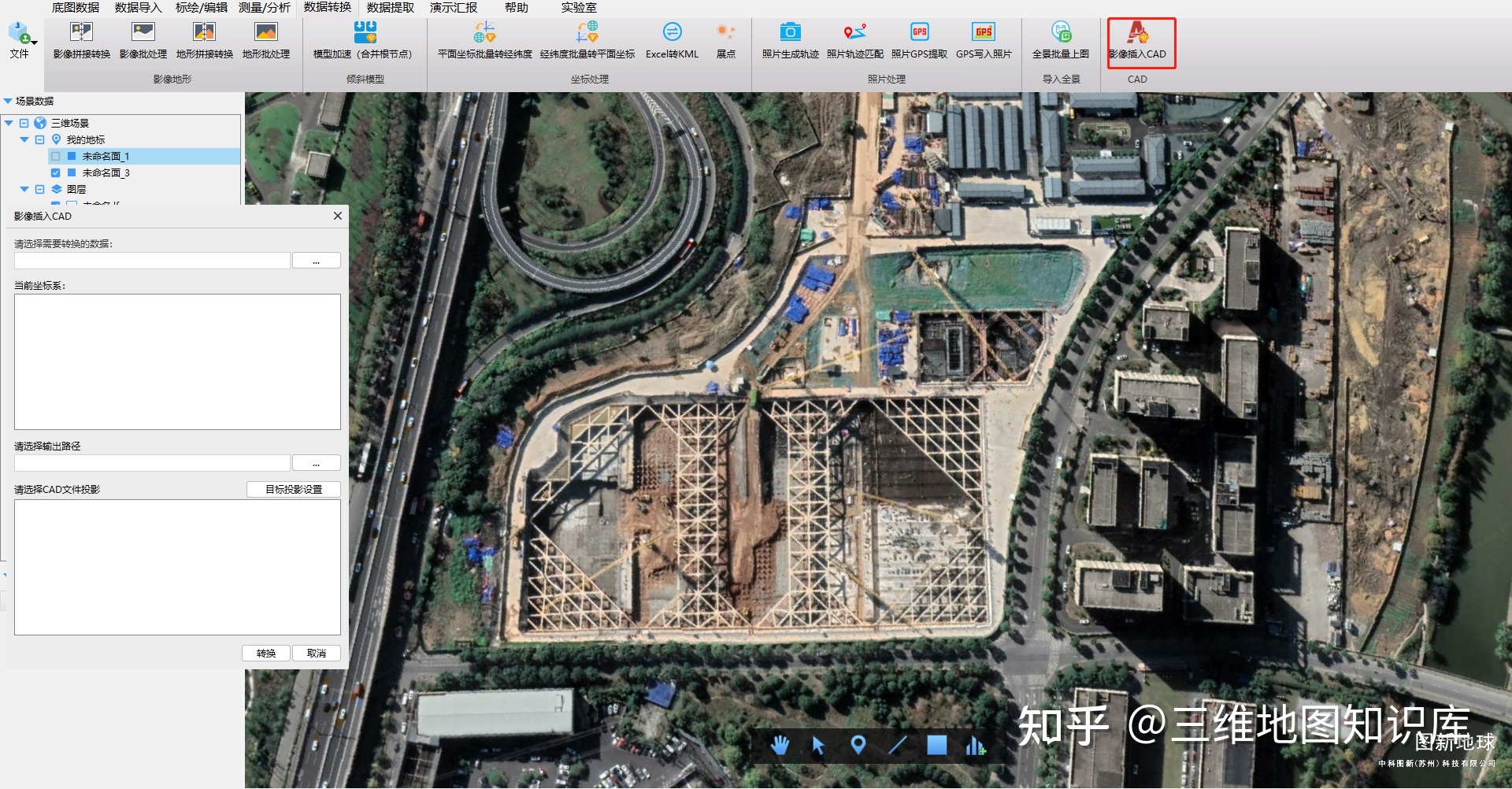Select the 照片生成轨迹 camera tool
This screenshot has height=789, width=1512.
(790, 41)
